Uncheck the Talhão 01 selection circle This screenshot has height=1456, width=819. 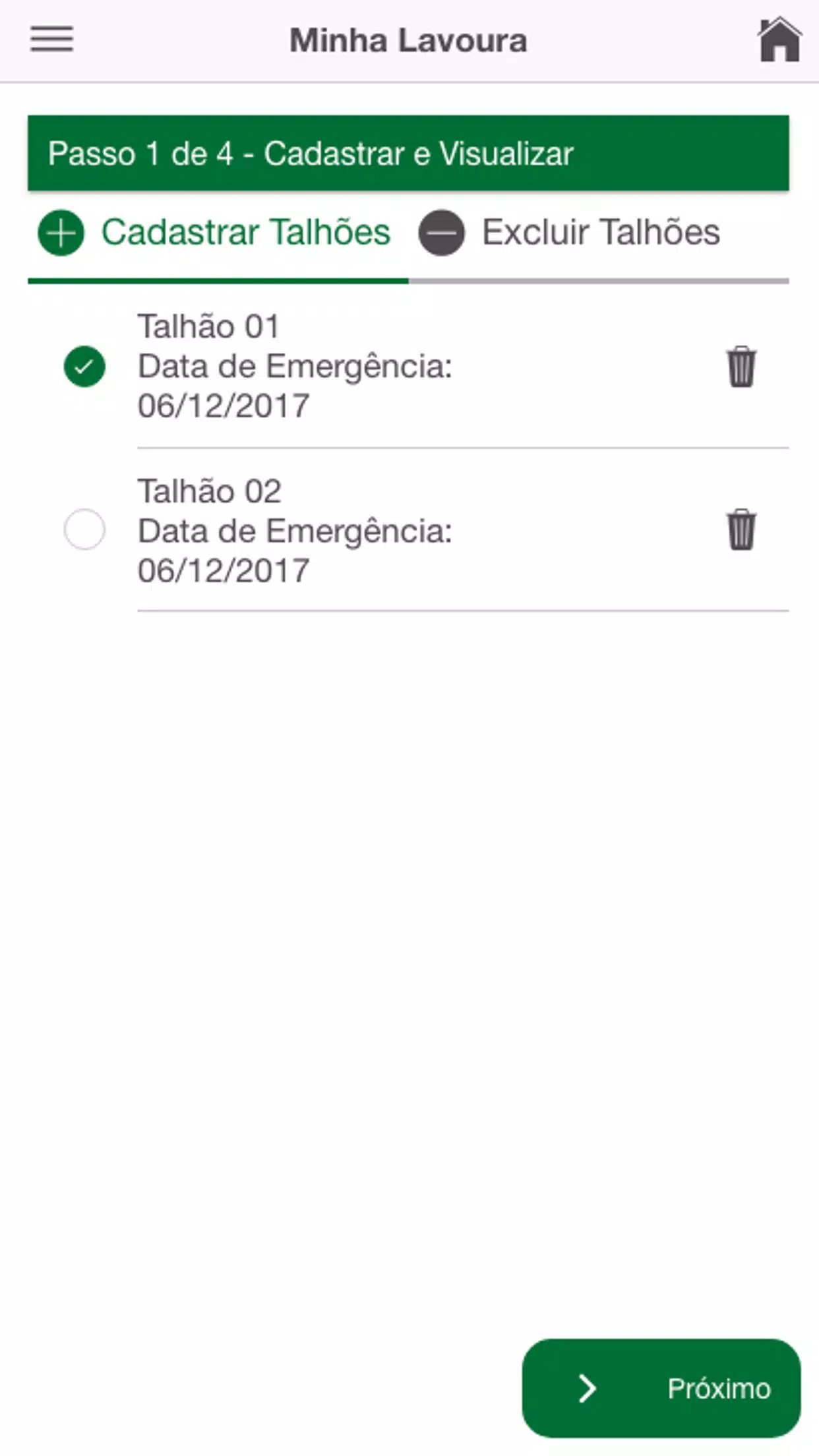point(84,366)
